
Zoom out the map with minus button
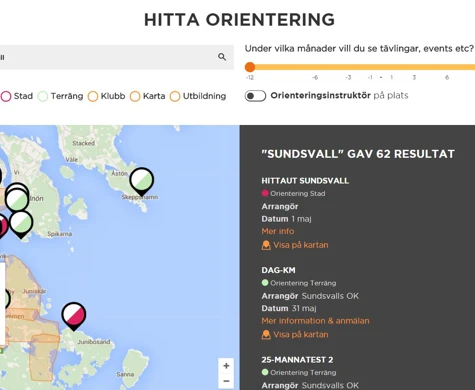(226, 381)
